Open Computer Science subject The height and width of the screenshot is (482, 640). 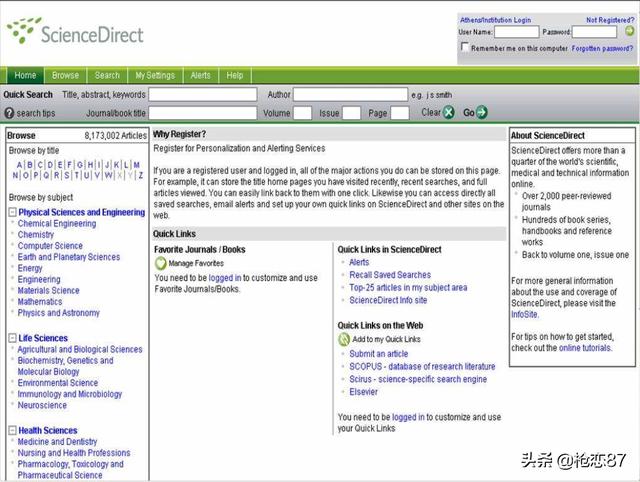coord(50,246)
